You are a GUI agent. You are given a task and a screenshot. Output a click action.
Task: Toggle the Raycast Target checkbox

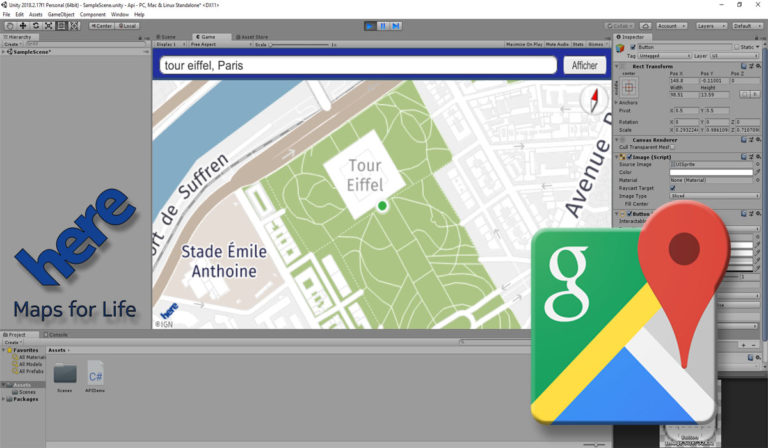coord(672,188)
